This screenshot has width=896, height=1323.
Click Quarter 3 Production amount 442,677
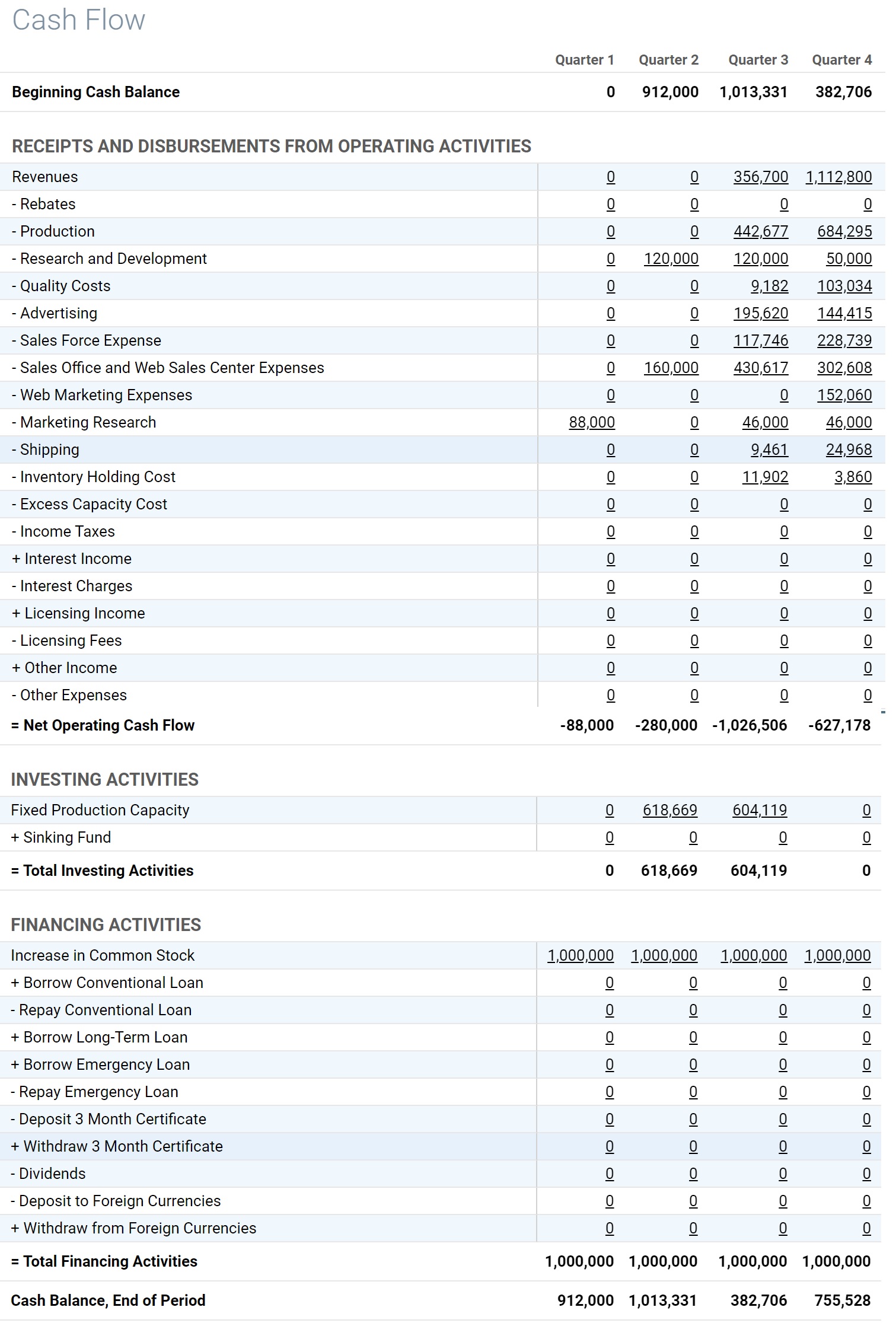point(760,231)
